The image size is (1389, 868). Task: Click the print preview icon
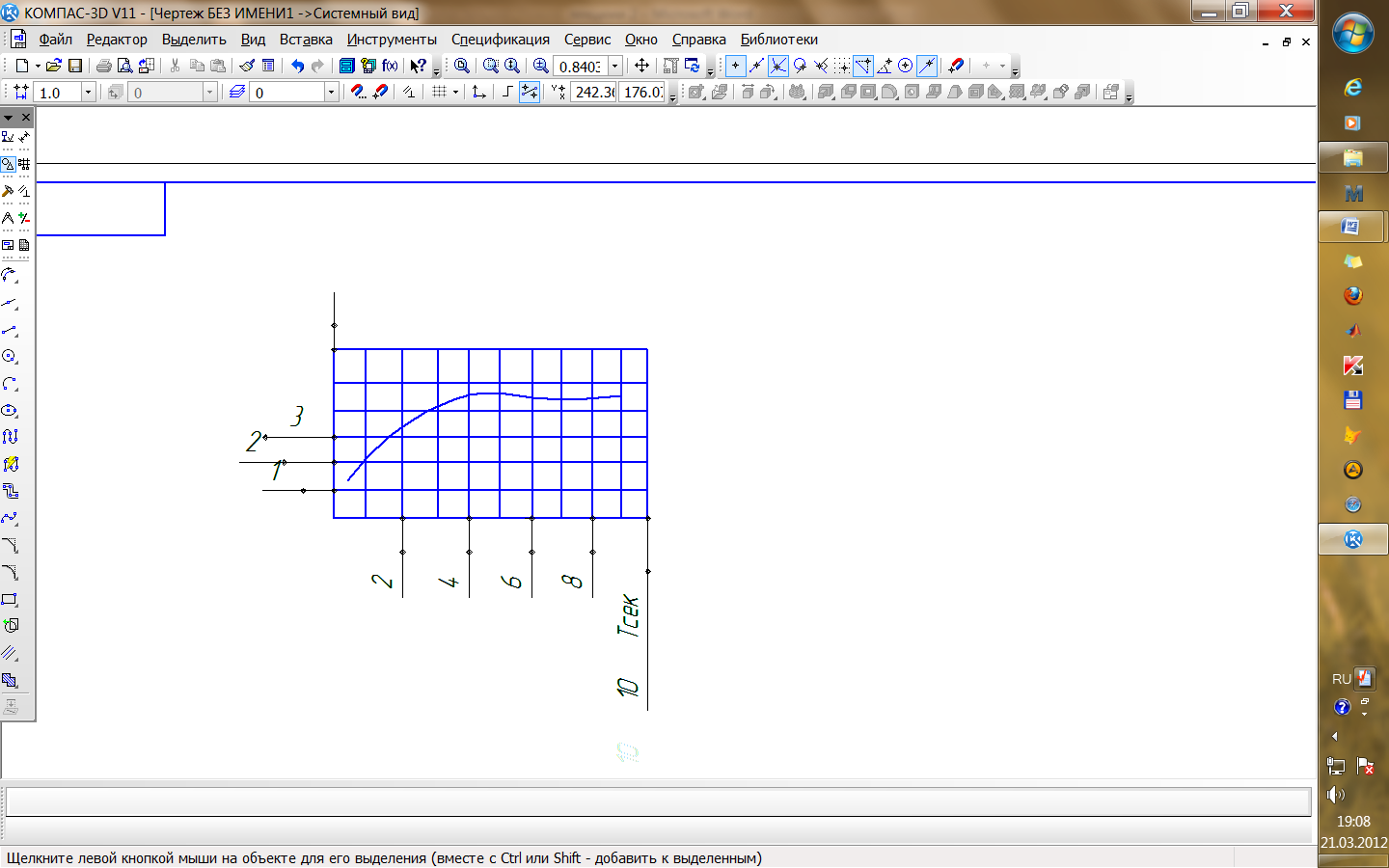[x=124, y=66]
